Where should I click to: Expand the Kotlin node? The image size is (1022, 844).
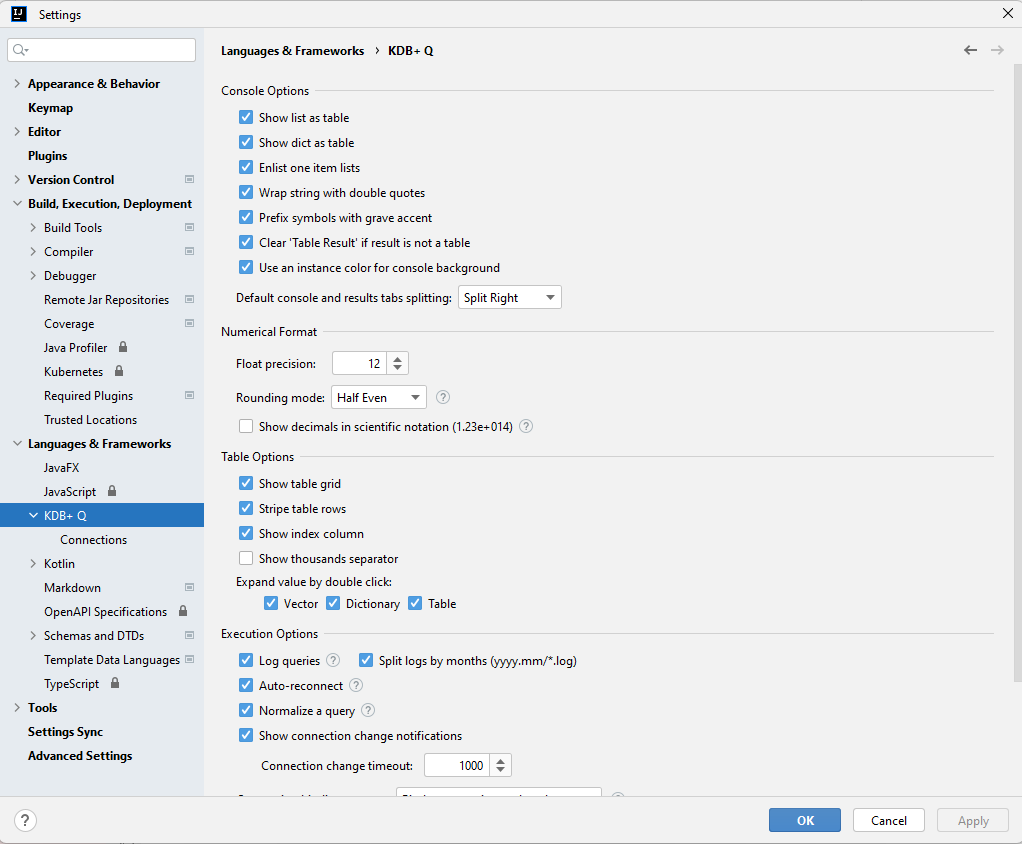(33, 564)
